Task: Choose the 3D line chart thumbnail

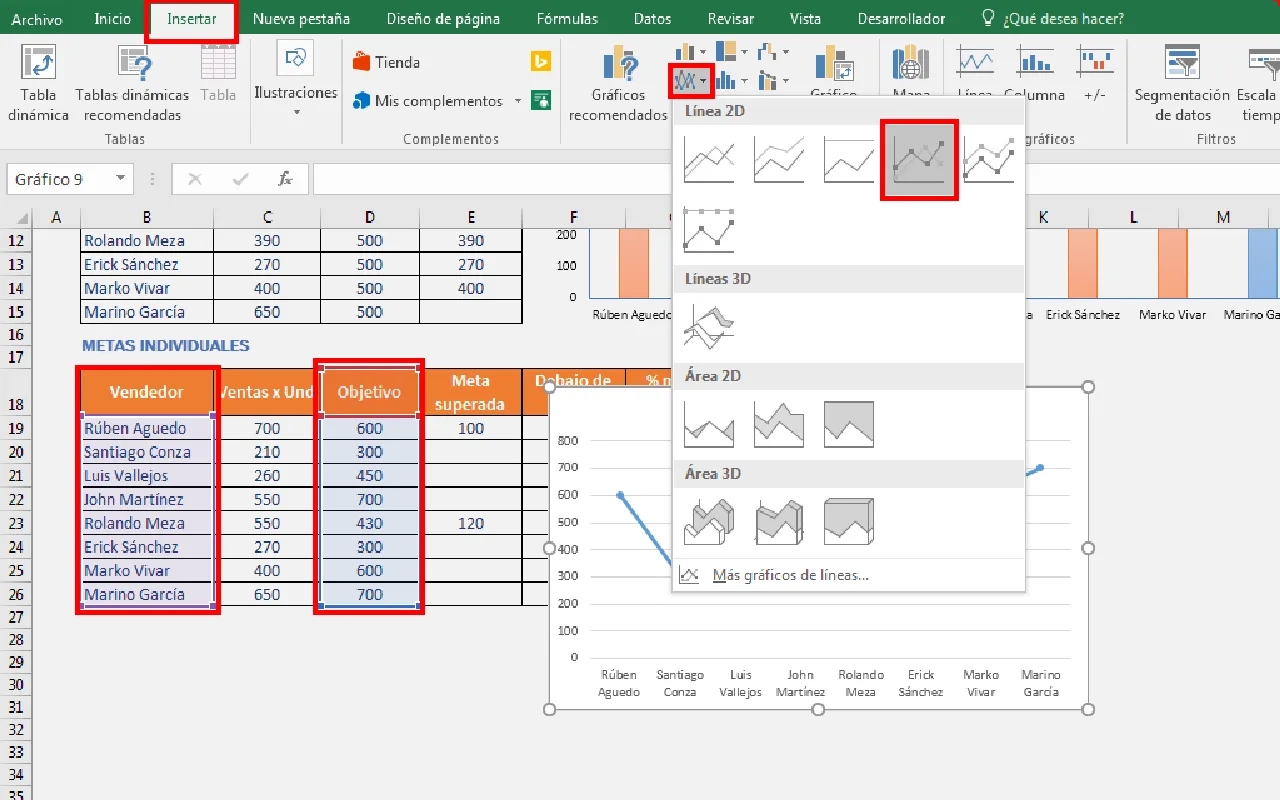Action: click(709, 327)
